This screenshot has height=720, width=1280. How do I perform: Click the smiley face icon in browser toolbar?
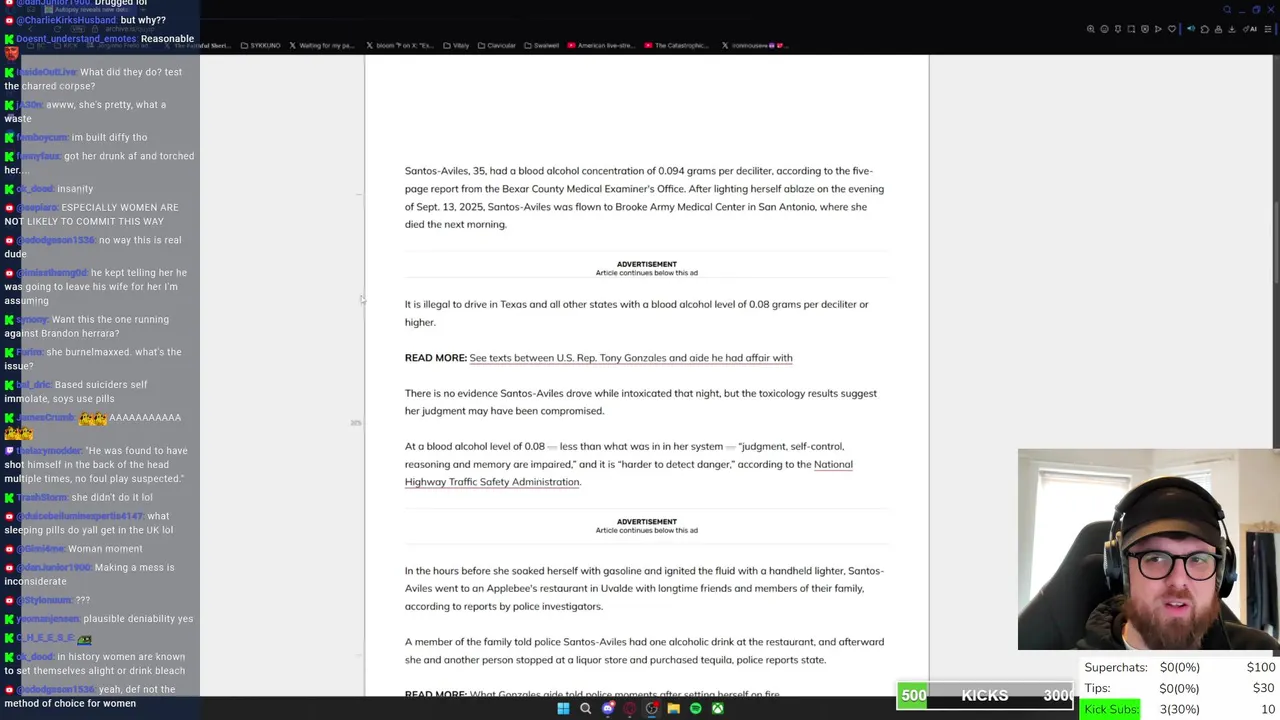coord(1104,29)
